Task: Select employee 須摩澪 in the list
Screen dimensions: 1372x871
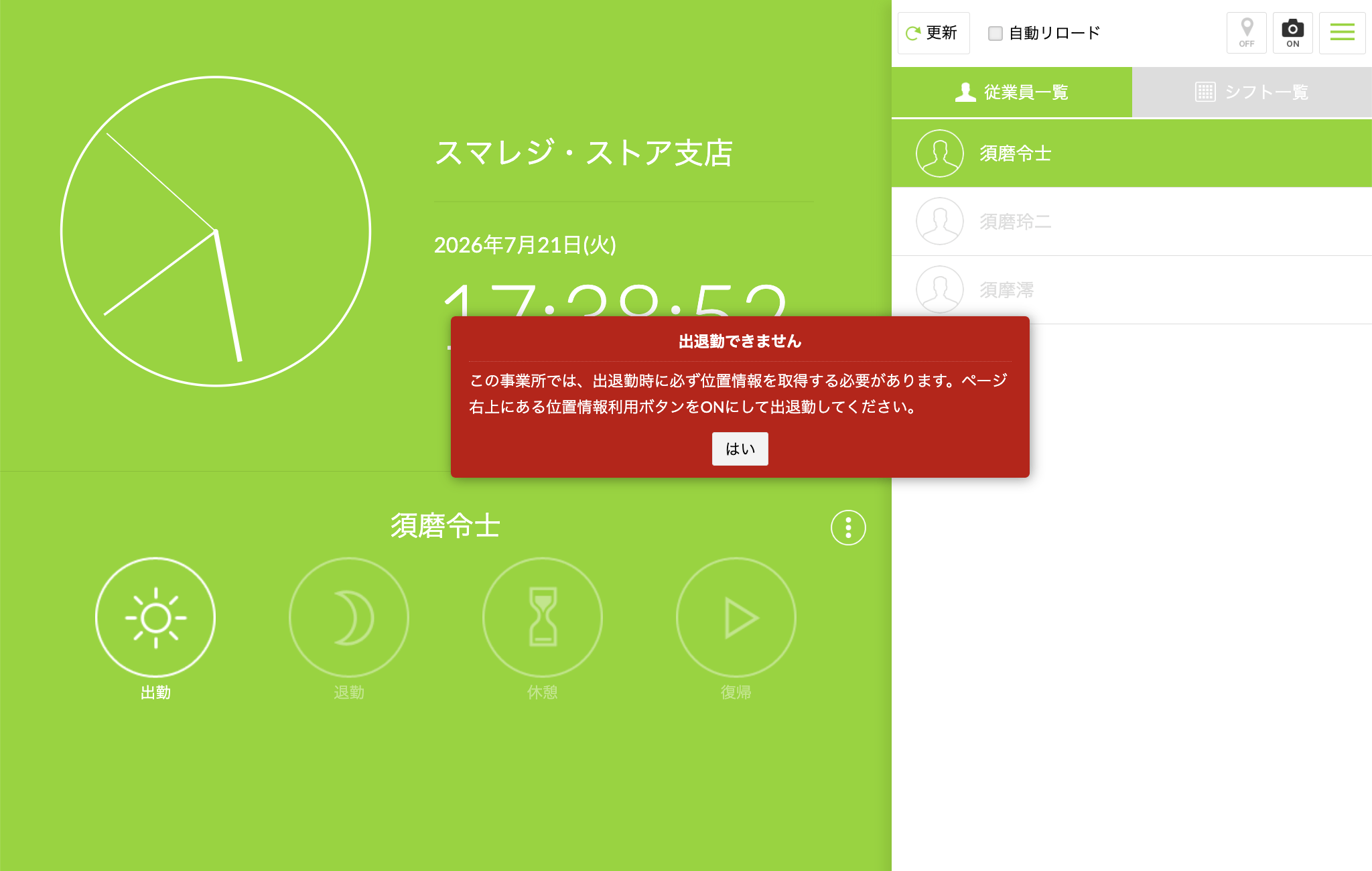Action: coord(1131,290)
